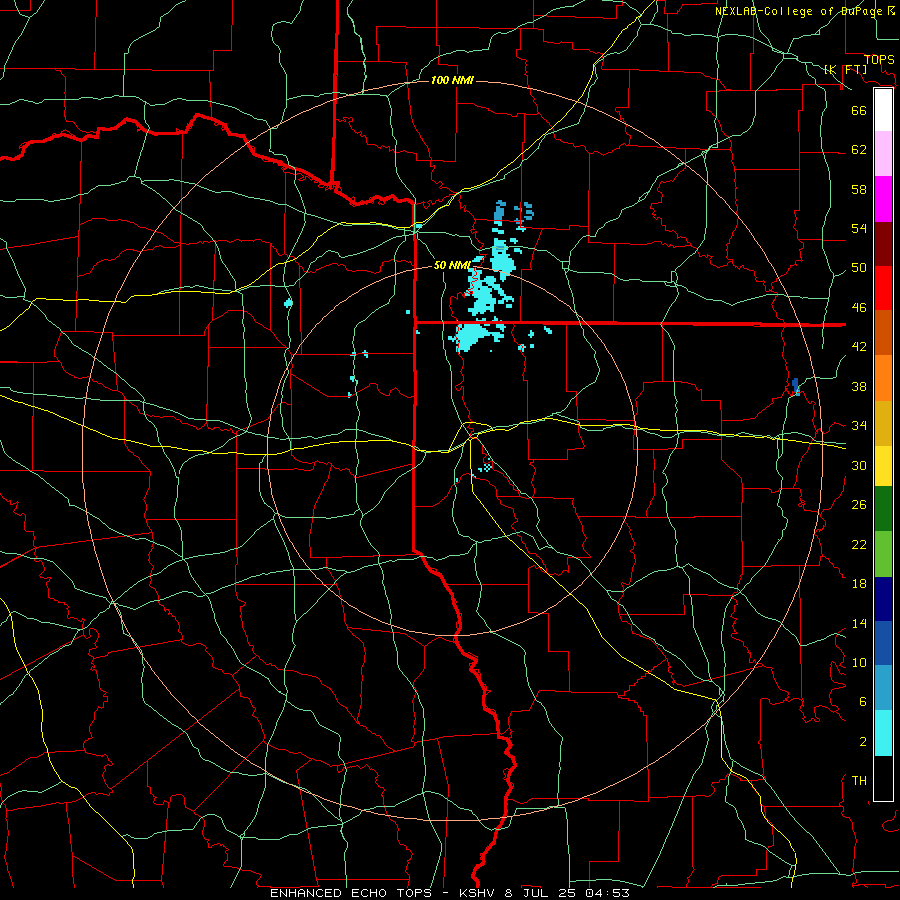
Task: Click the 'KSHV' radar site identifier
Action: click(x=478, y=893)
